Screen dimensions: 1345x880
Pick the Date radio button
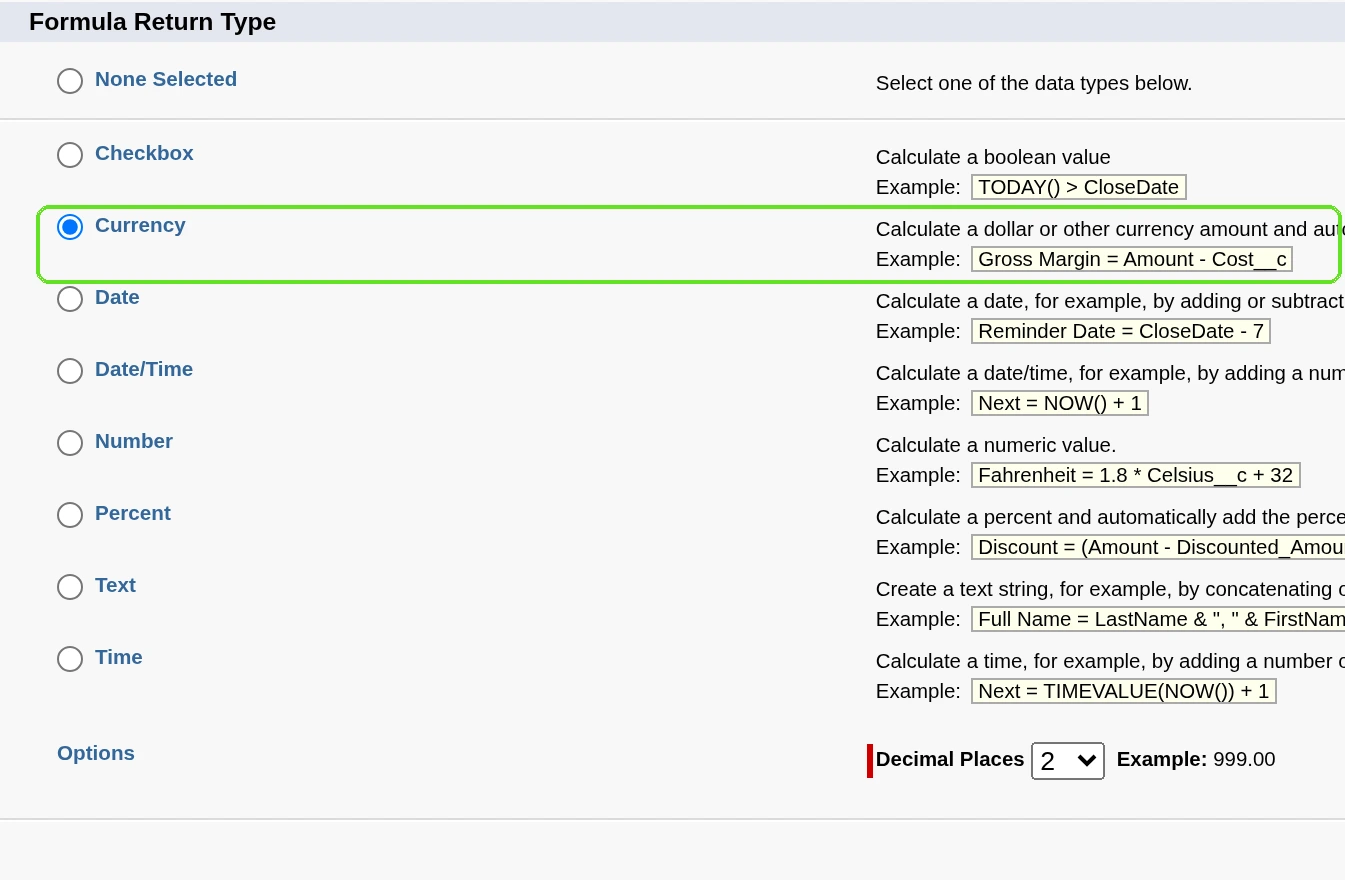pyautogui.click(x=70, y=299)
